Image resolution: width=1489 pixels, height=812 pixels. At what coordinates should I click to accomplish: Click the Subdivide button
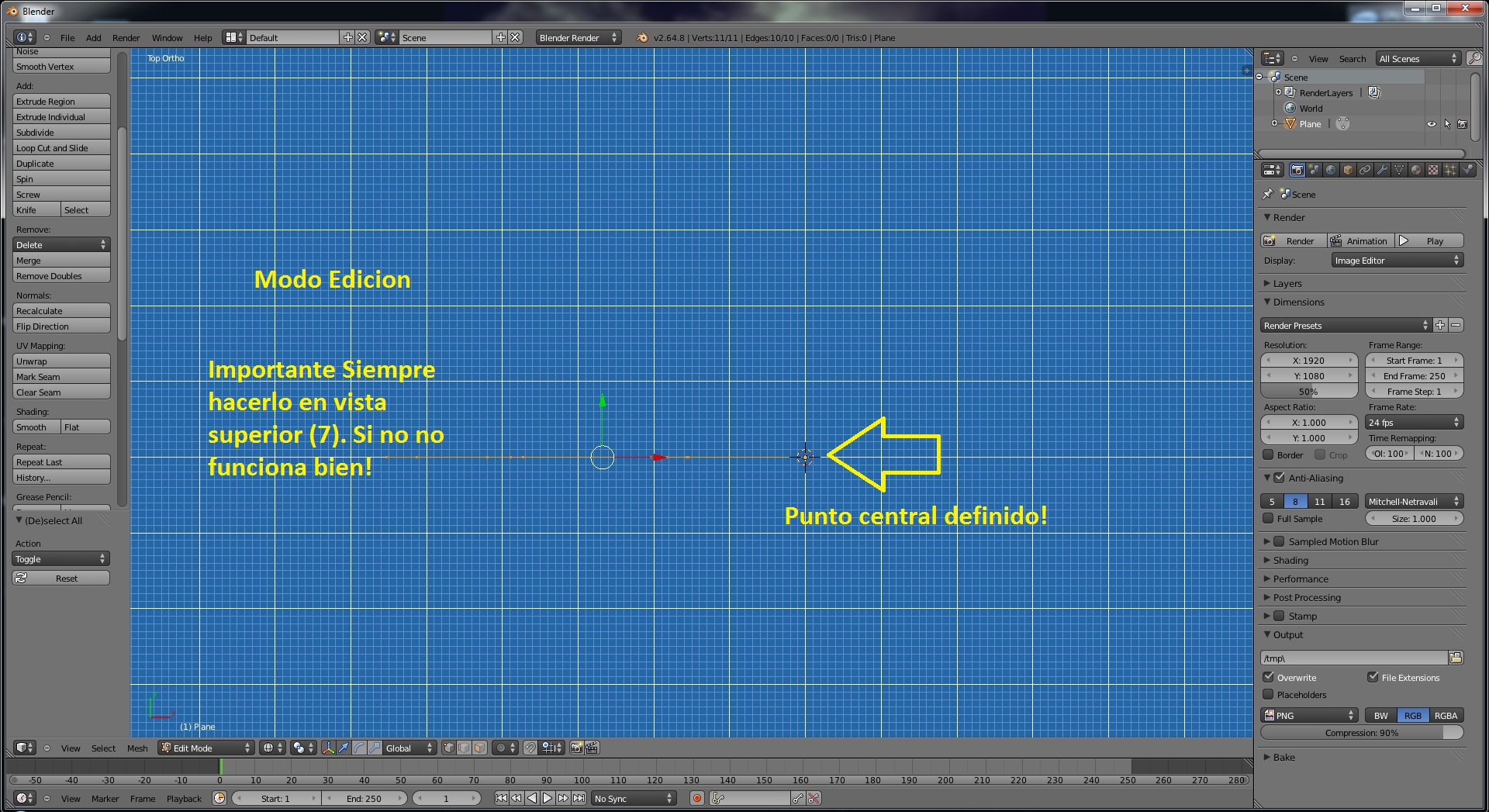pos(61,133)
